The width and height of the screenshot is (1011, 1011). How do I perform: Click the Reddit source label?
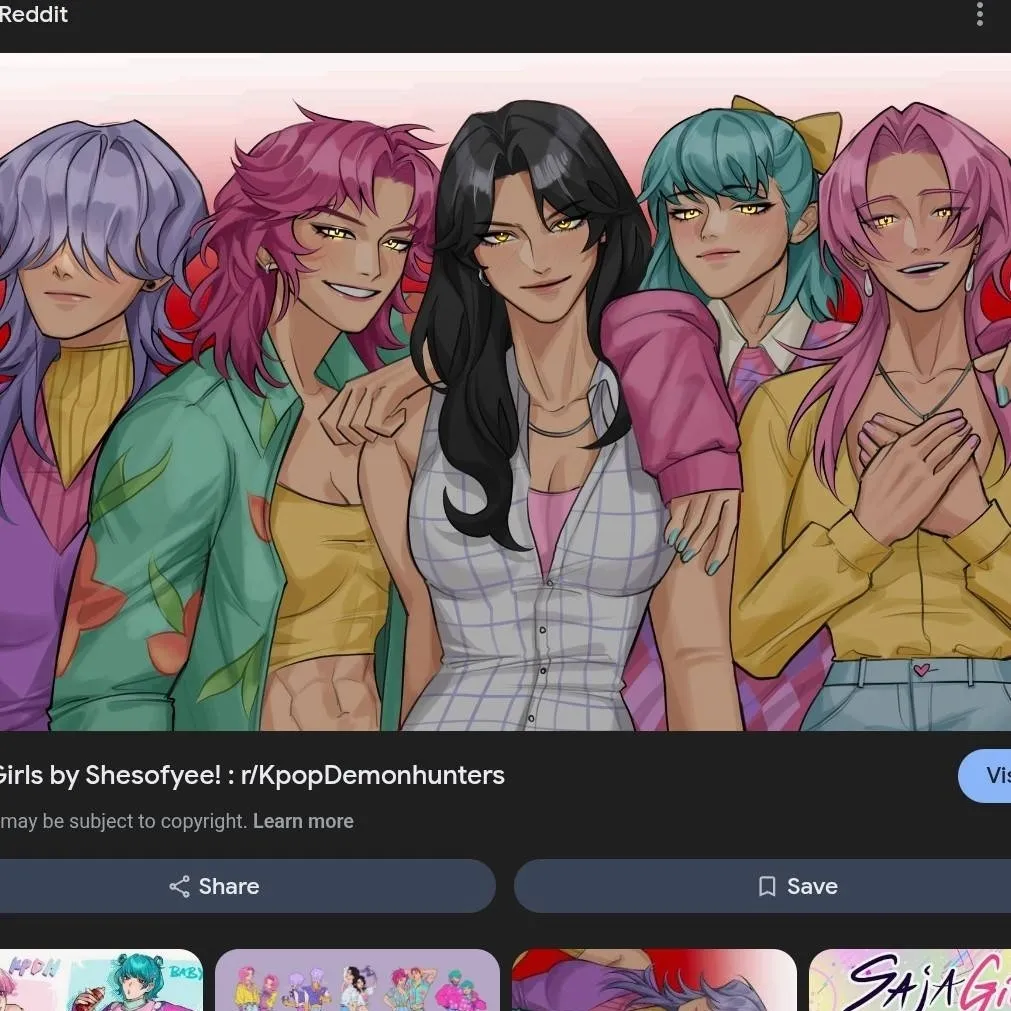pos(34,15)
